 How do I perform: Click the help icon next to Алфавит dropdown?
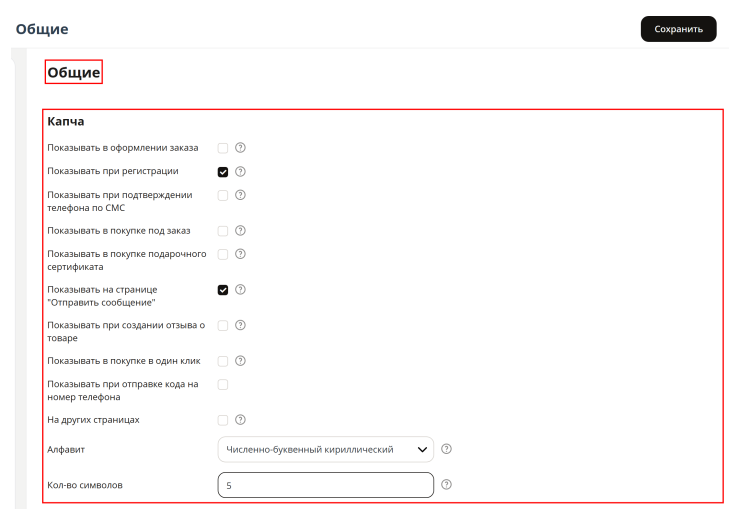coord(446,449)
